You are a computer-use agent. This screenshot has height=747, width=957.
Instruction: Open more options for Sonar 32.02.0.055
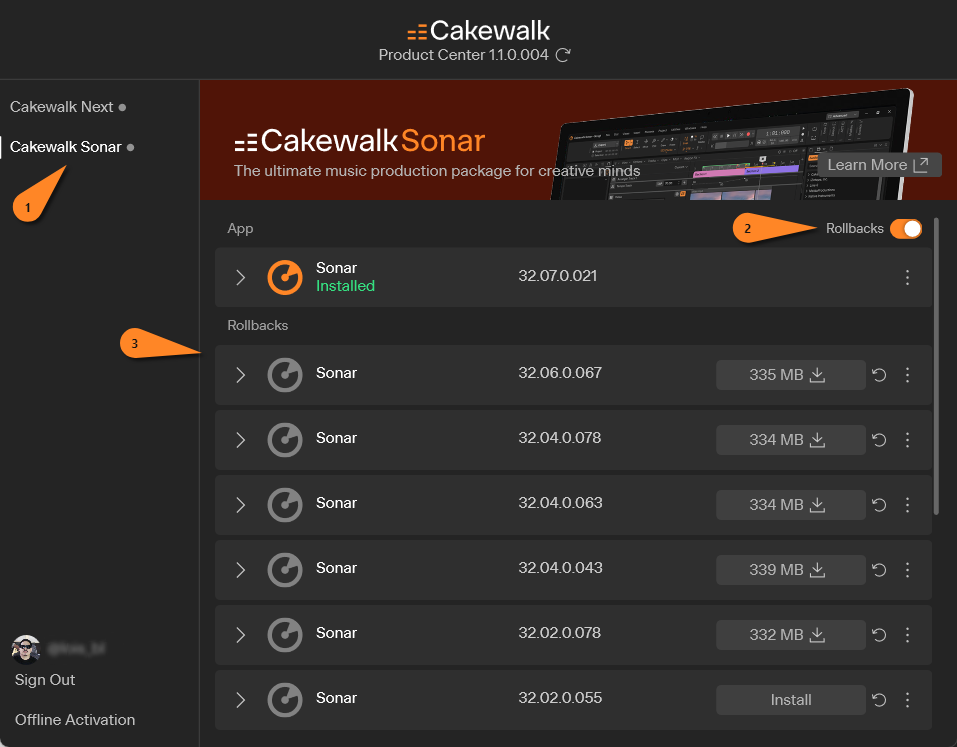(x=908, y=700)
